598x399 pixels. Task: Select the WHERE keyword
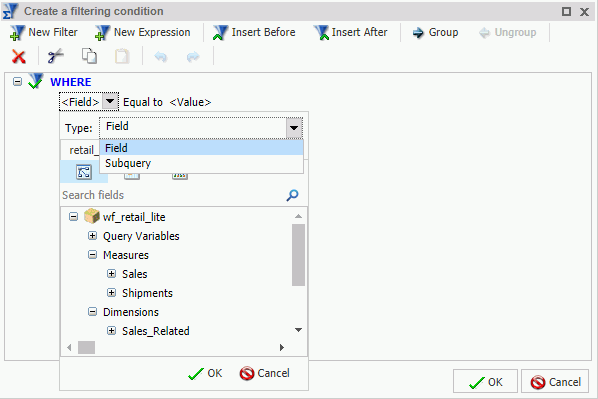click(x=71, y=82)
